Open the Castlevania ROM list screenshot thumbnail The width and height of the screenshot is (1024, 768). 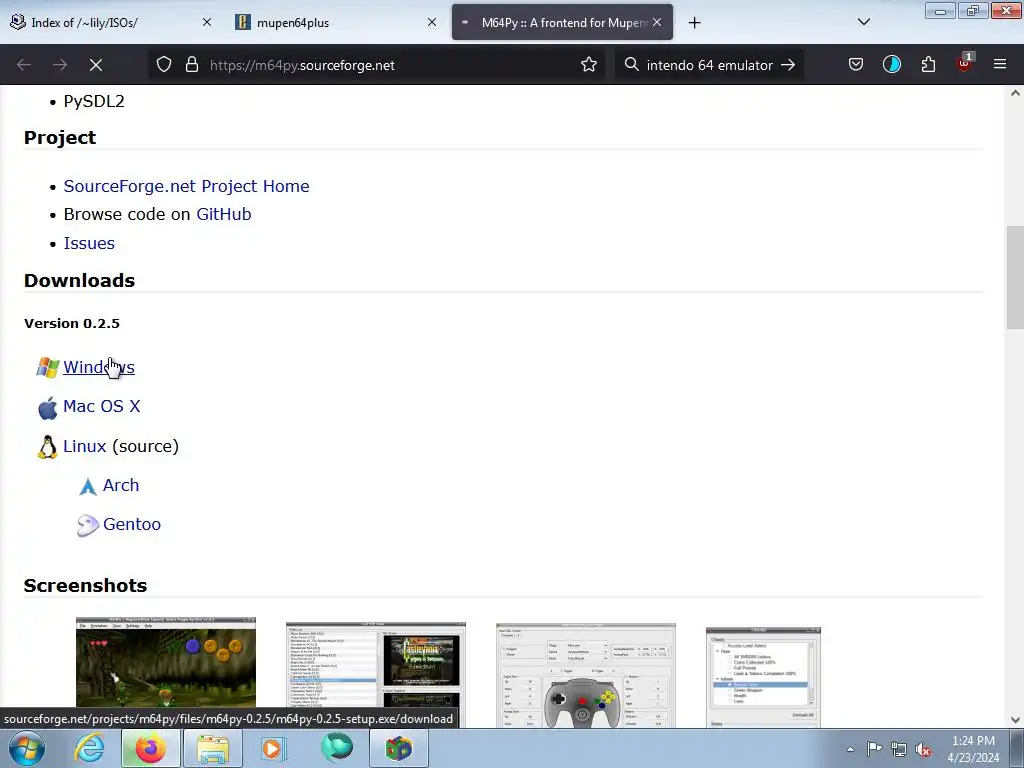[376, 675]
